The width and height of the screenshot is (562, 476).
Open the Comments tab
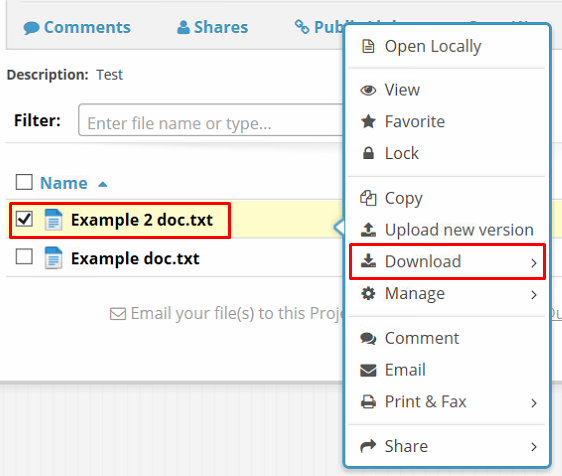coord(77,27)
